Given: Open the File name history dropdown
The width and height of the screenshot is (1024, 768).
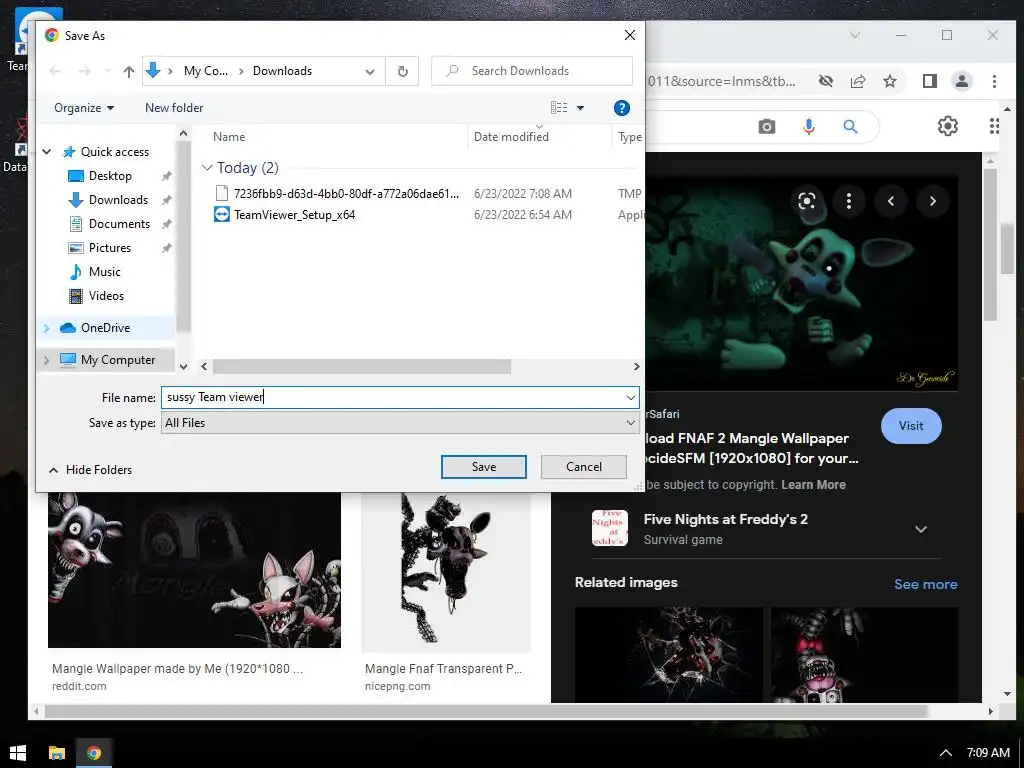Looking at the screenshot, I should coord(630,397).
